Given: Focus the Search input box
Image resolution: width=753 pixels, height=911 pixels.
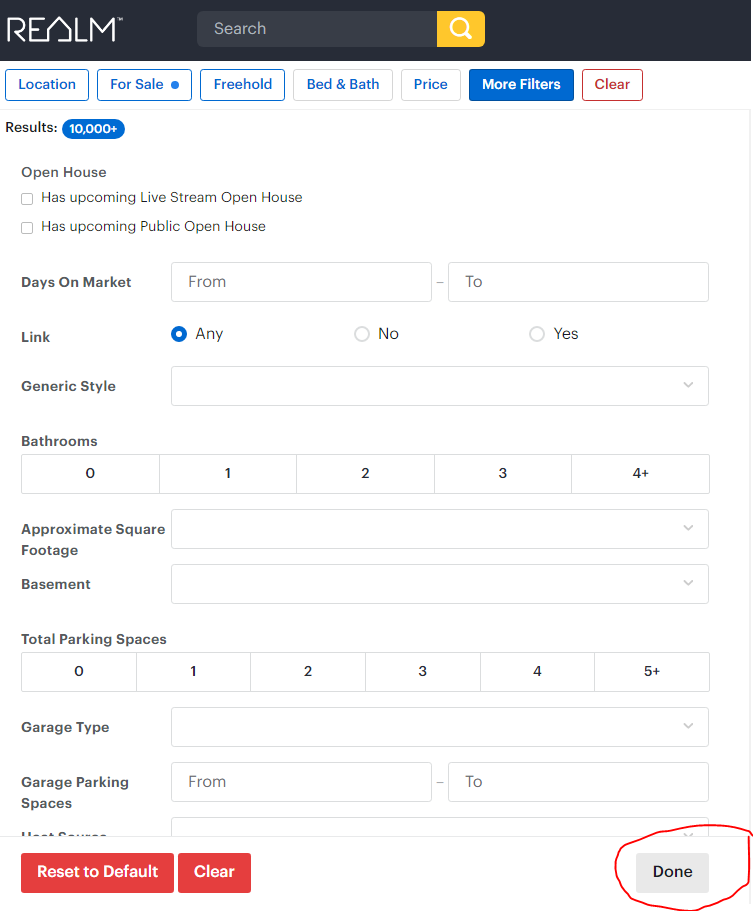Looking at the screenshot, I should coord(317,29).
